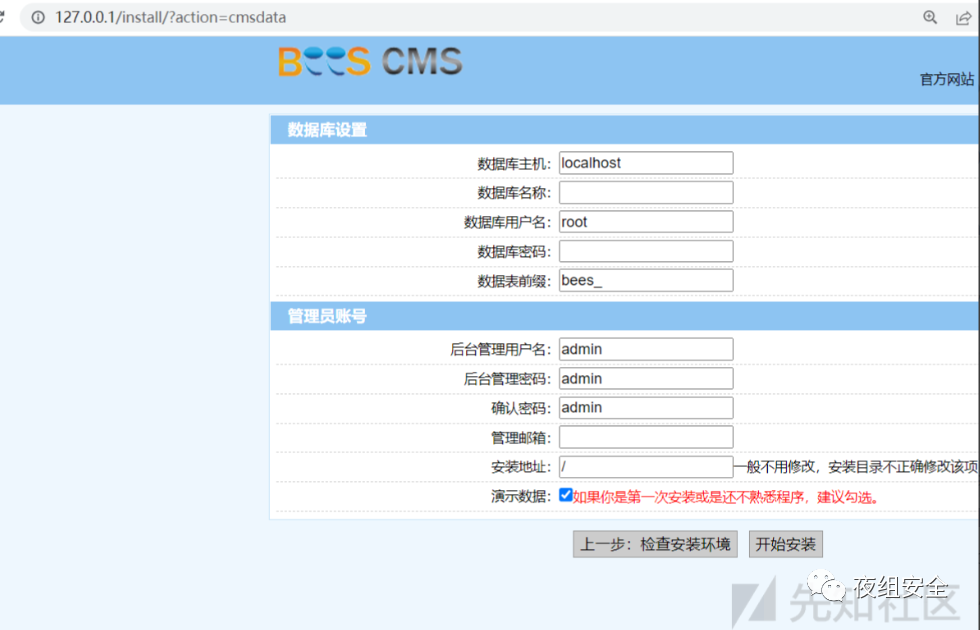Viewport: 980px width, 630px height.
Task: Click the empty 管理邮箱 field
Action: point(646,438)
